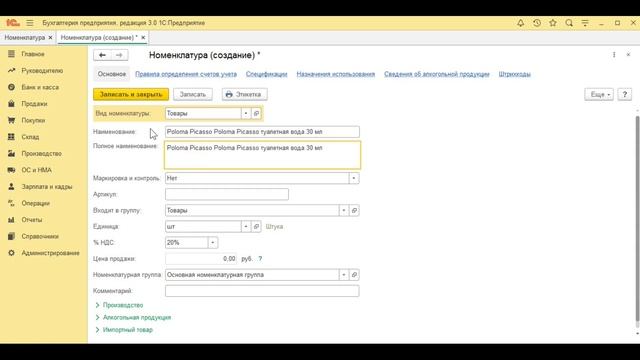The image size is (640, 360).
Task: Switch to Номенклатура (создание) tab
Action: pos(98,38)
